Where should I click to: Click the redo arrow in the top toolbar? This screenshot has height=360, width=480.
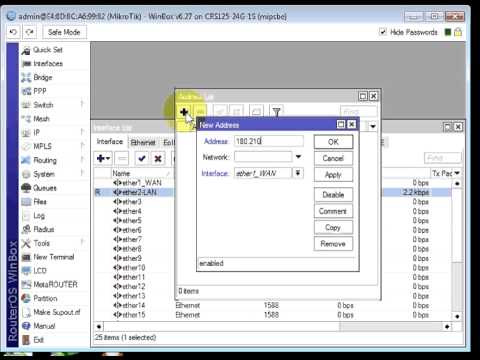click(30, 32)
